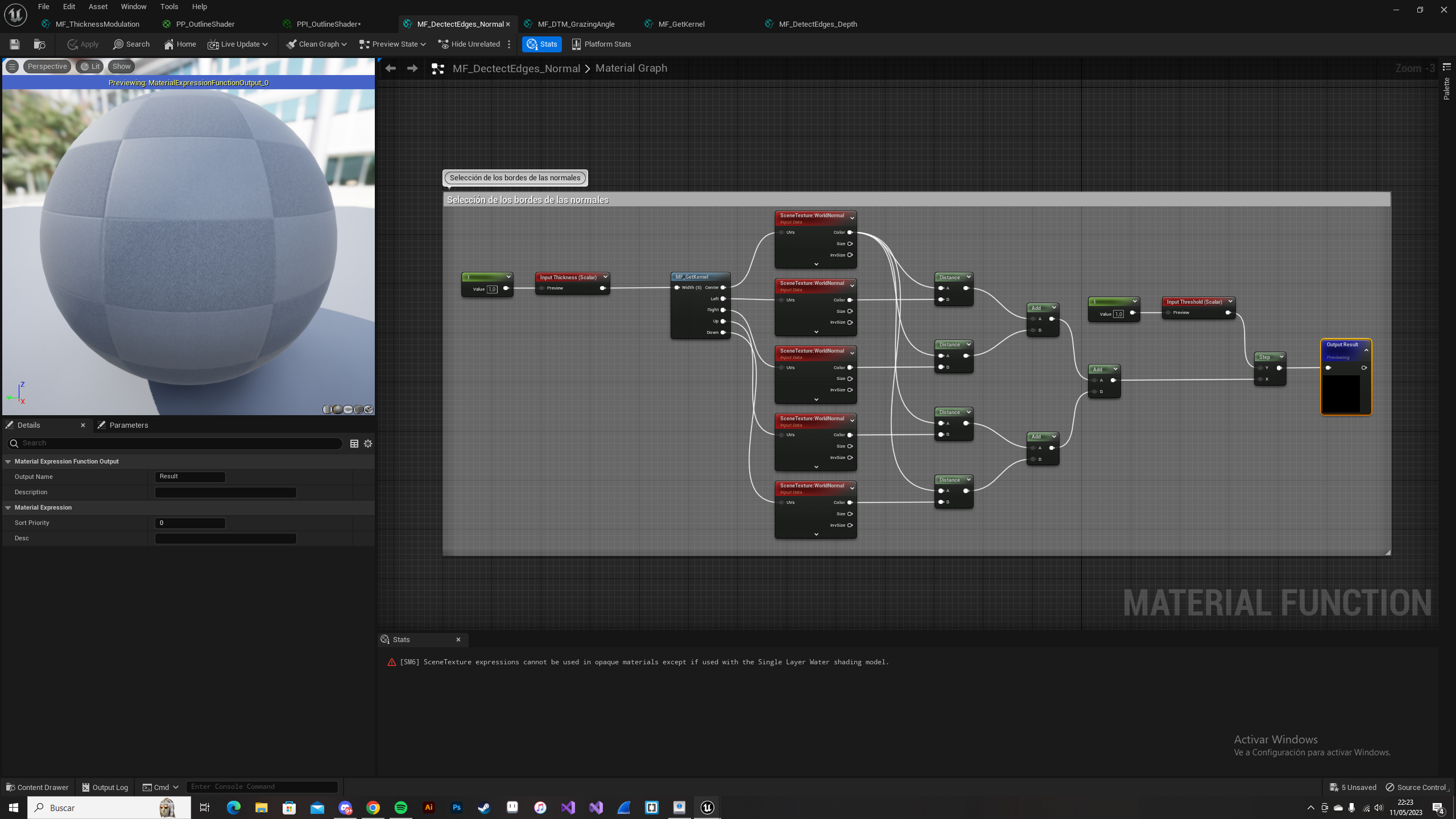Click the Save asset icon
The width and height of the screenshot is (1456, 819).
click(15, 44)
